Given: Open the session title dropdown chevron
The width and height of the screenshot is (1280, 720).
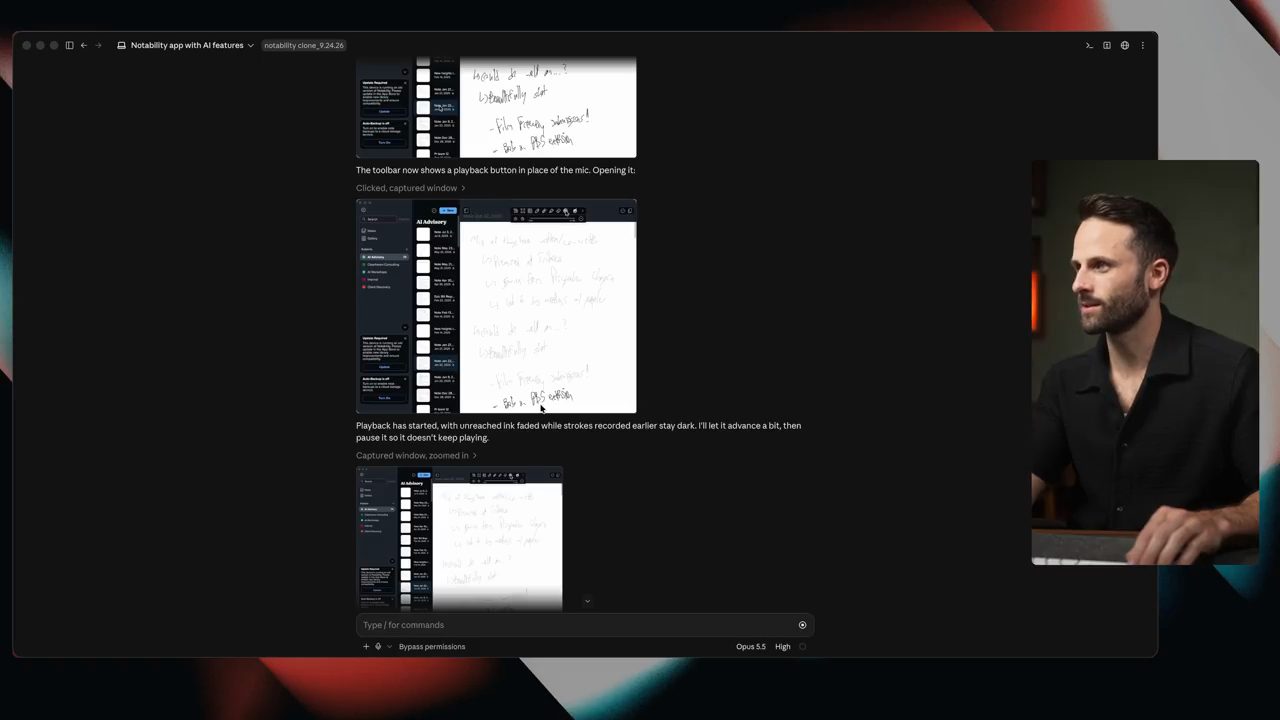Looking at the screenshot, I should click(x=251, y=45).
